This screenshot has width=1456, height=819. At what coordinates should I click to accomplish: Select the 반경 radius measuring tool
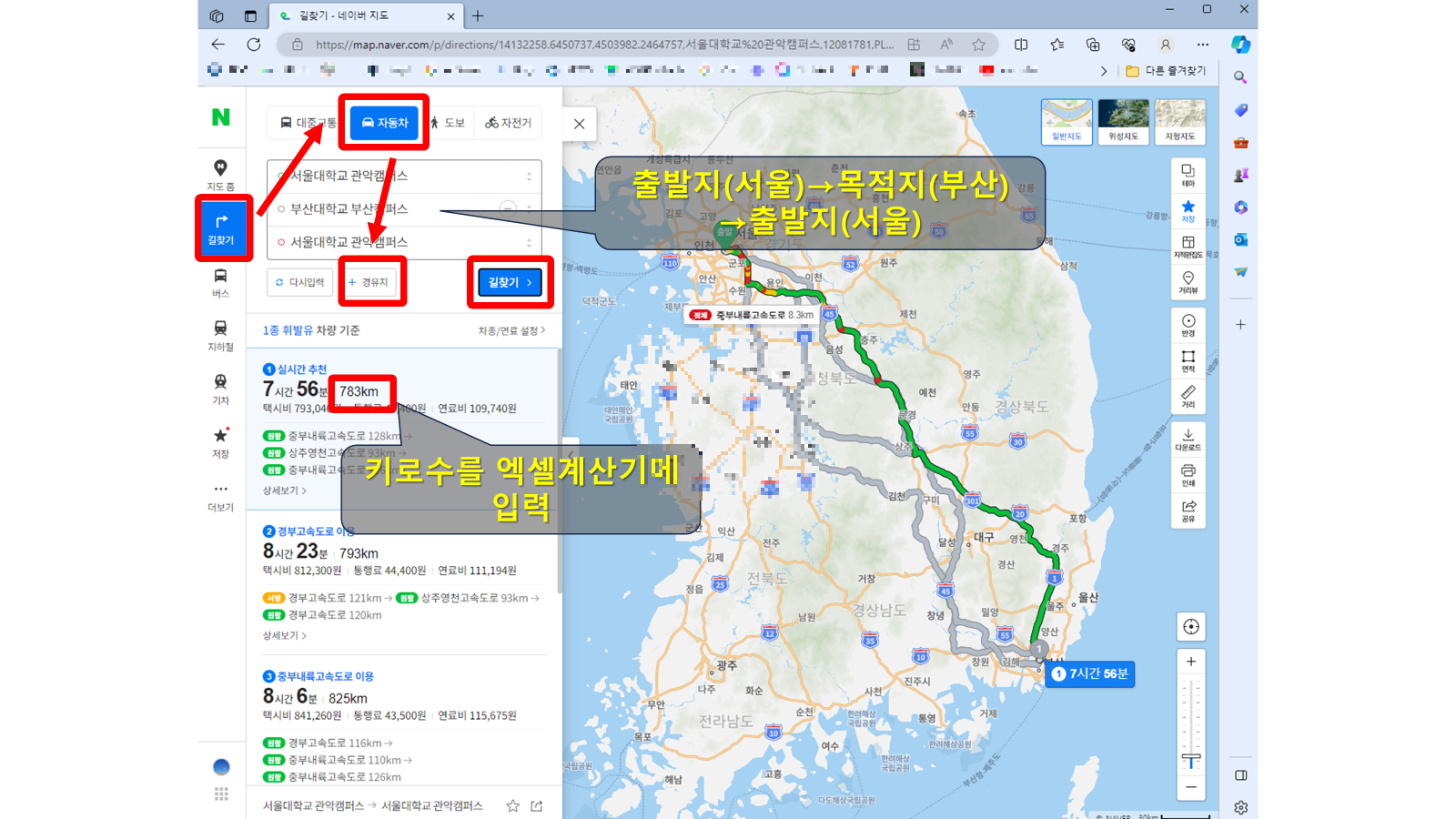(1188, 326)
